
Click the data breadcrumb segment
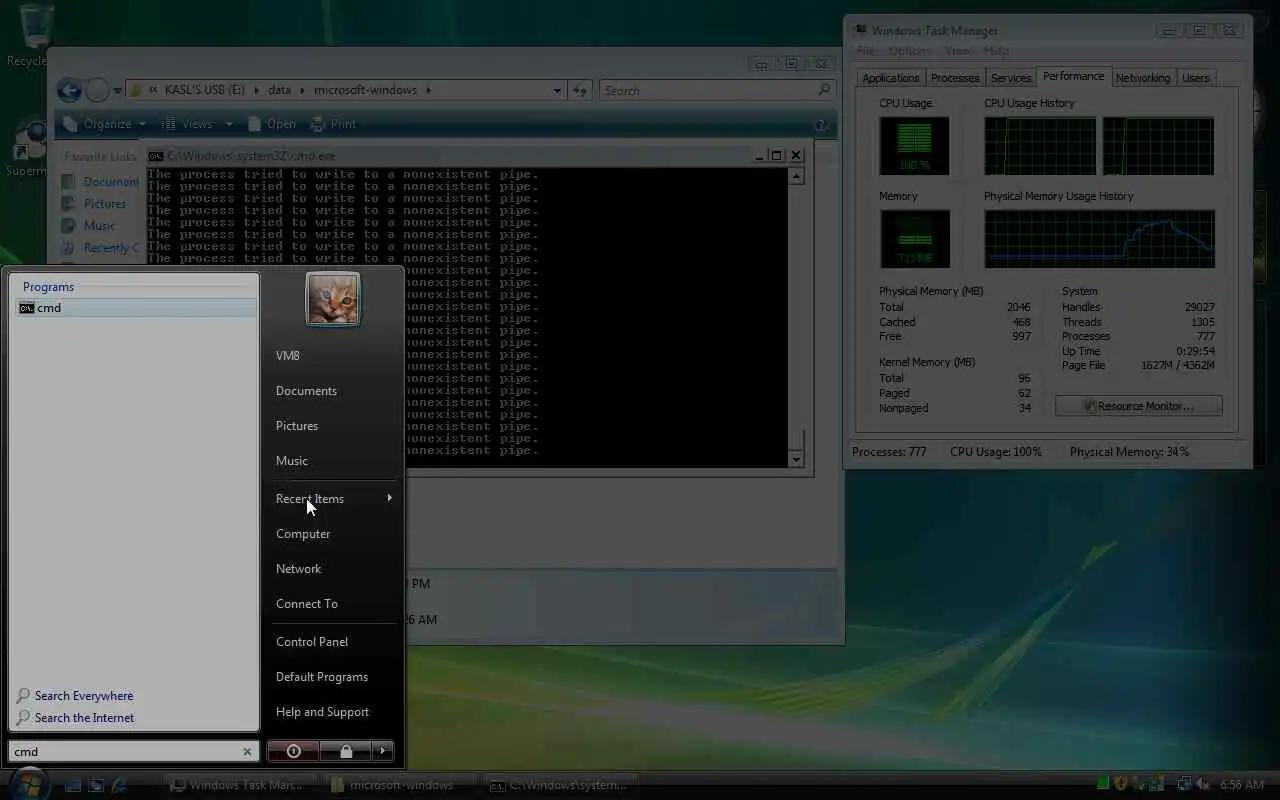tap(279, 90)
